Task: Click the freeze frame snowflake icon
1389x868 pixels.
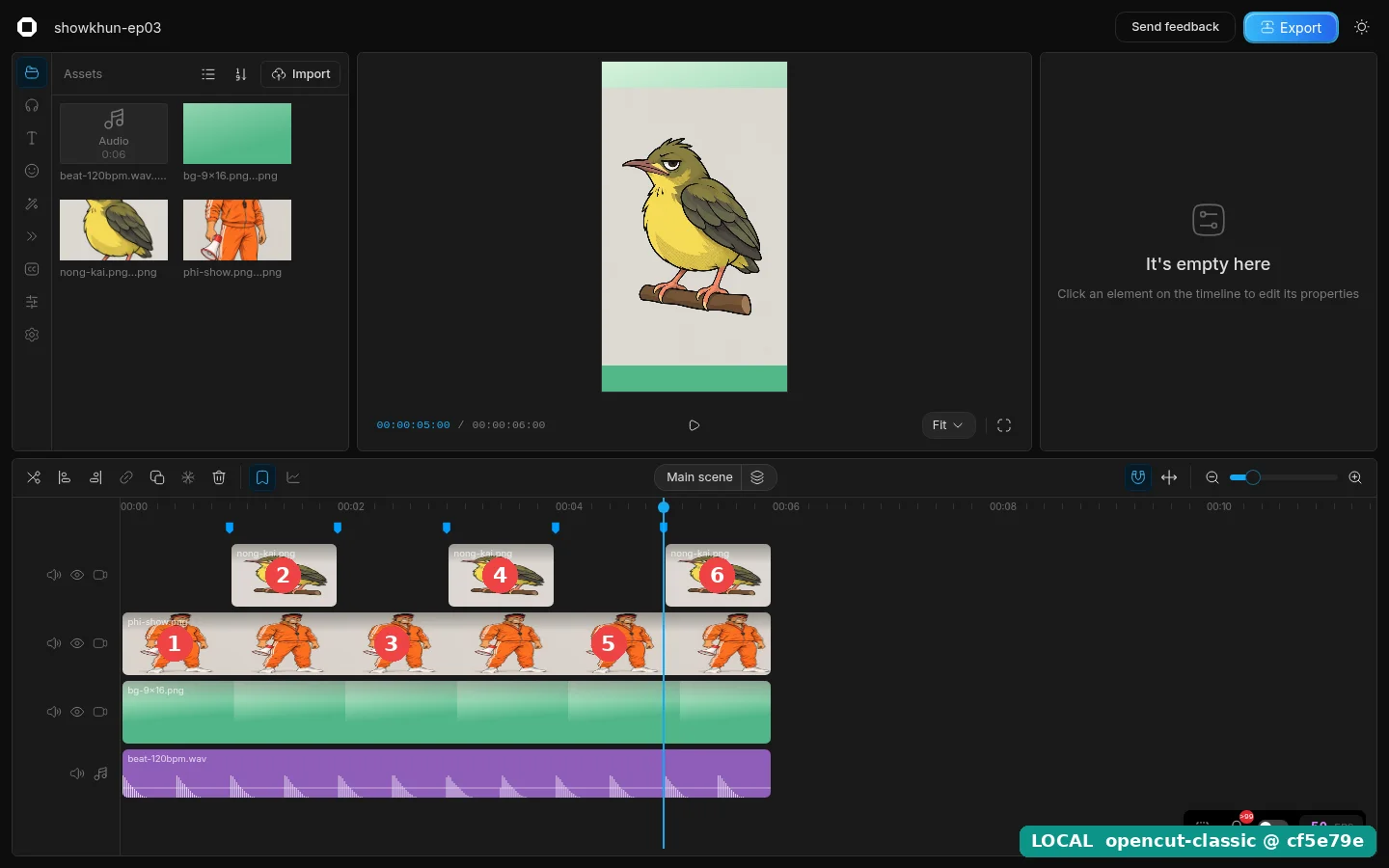Action: coord(188,477)
